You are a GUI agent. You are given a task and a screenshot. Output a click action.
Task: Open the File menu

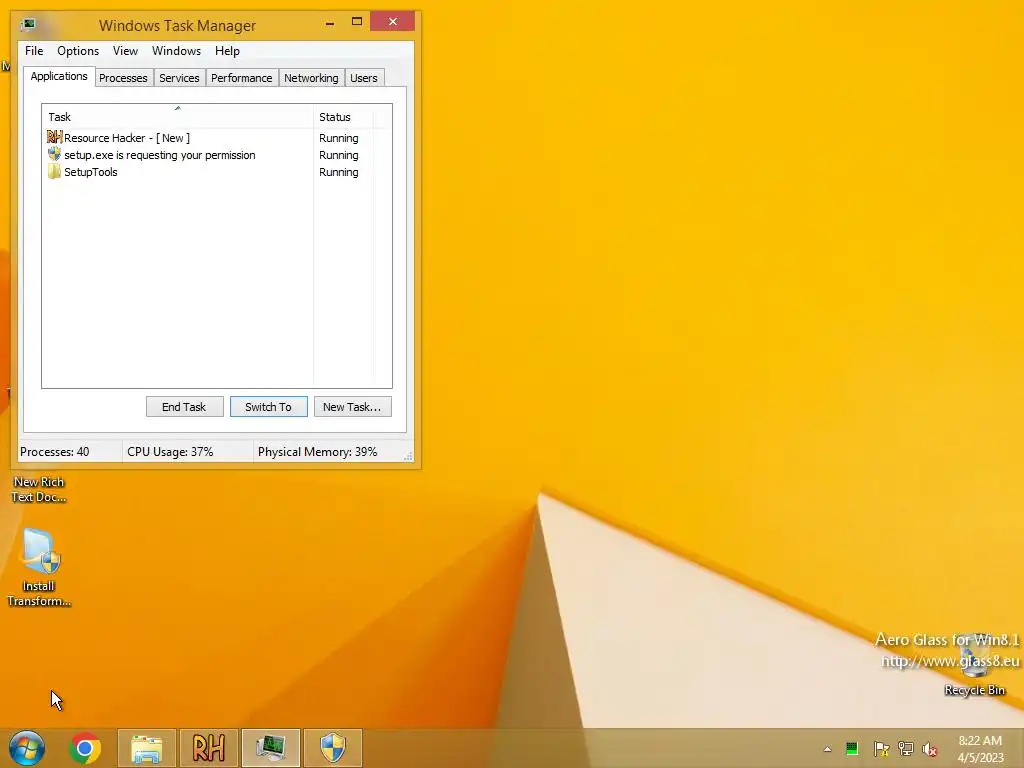(x=34, y=51)
